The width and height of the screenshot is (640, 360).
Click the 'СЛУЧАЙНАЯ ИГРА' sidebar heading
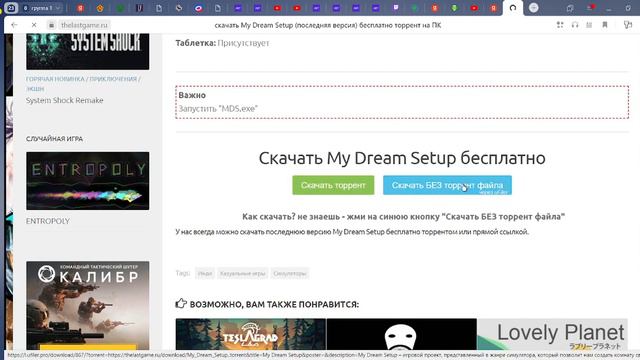[x=54, y=139]
